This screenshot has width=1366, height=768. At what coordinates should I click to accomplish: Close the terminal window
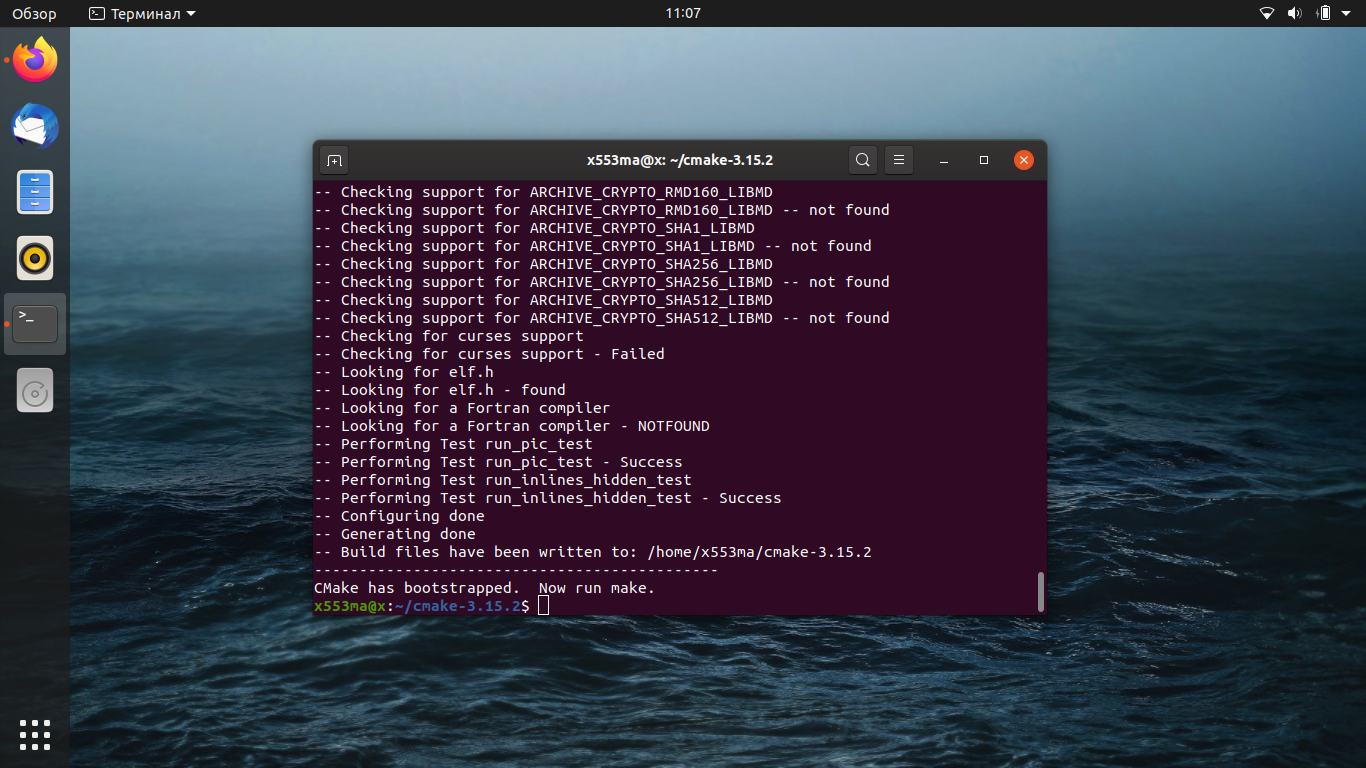pyautogui.click(x=1023, y=160)
